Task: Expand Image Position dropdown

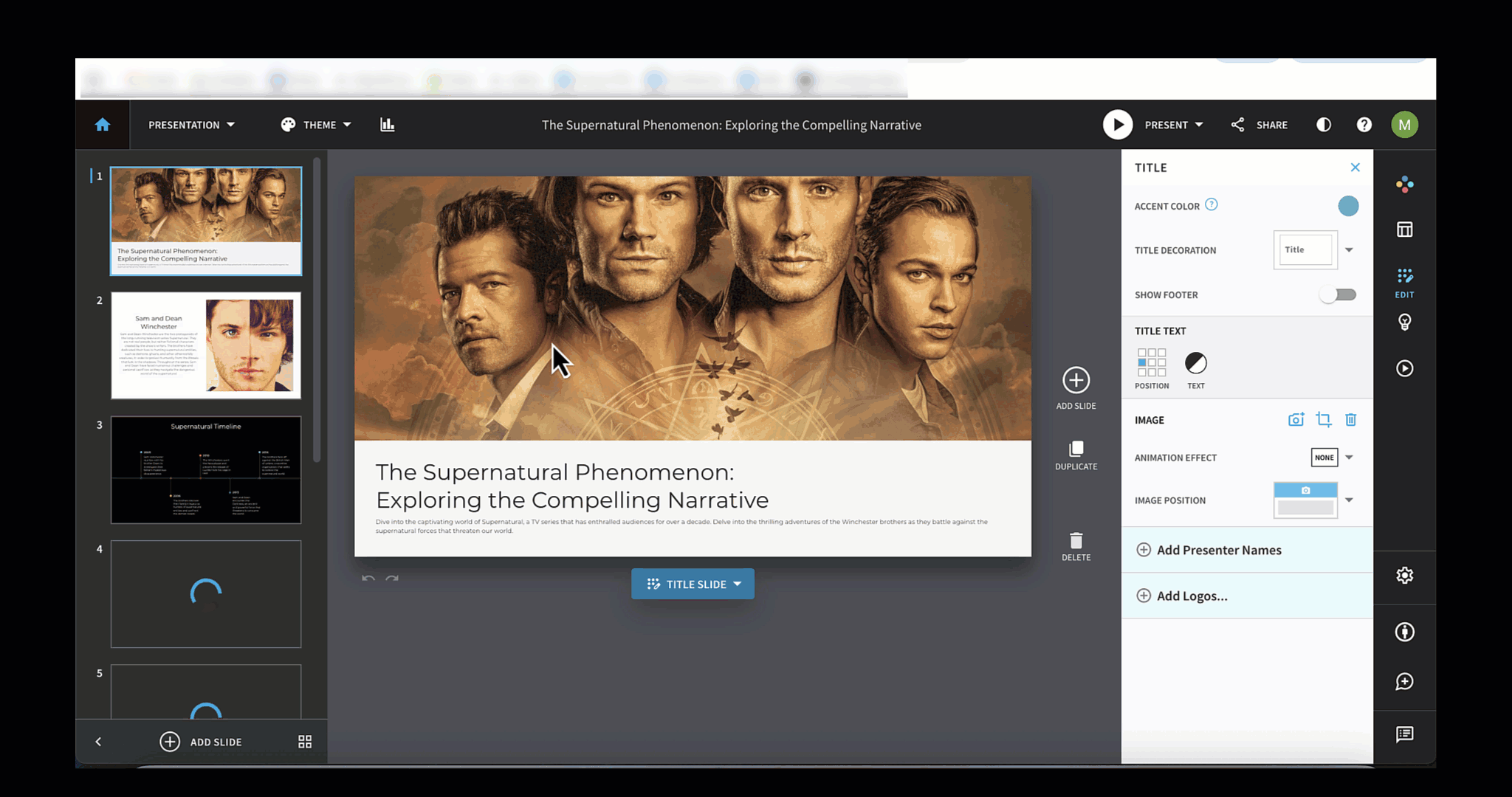Action: click(1349, 500)
